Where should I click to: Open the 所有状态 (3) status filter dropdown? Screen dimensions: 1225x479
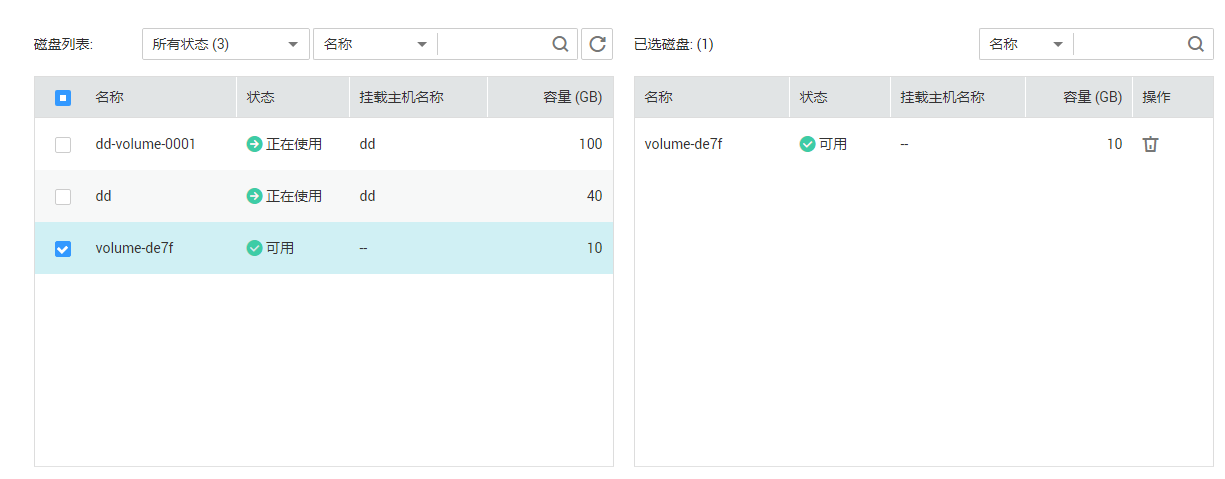(226, 44)
